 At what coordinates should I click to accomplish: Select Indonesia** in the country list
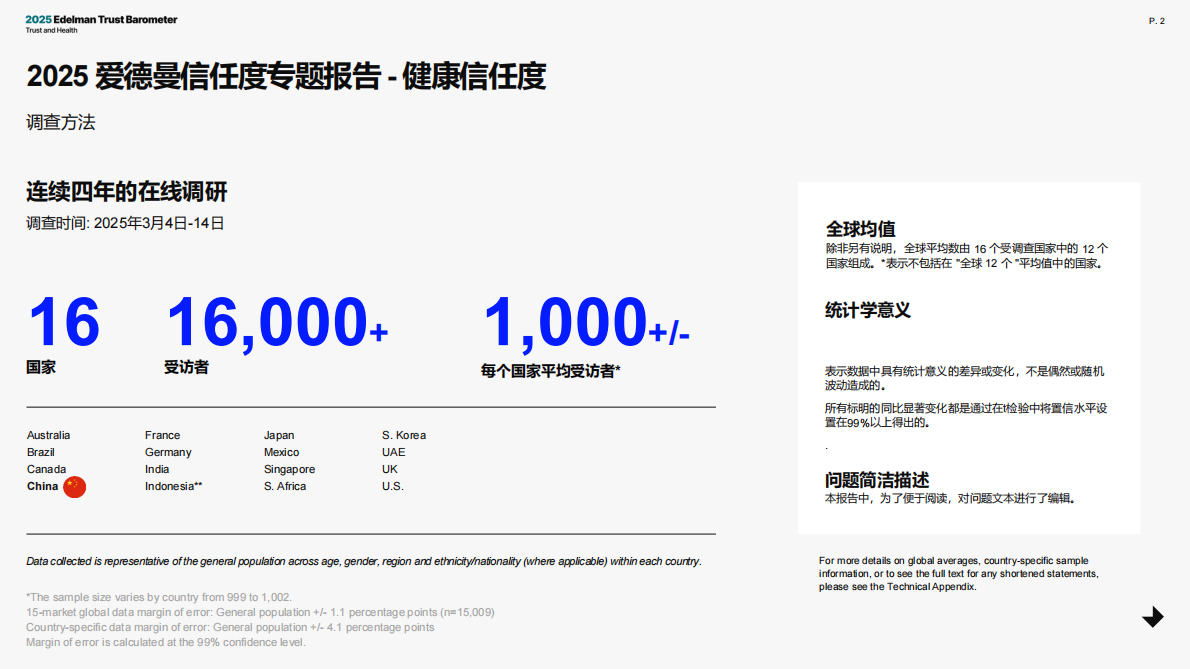pyautogui.click(x=173, y=486)
